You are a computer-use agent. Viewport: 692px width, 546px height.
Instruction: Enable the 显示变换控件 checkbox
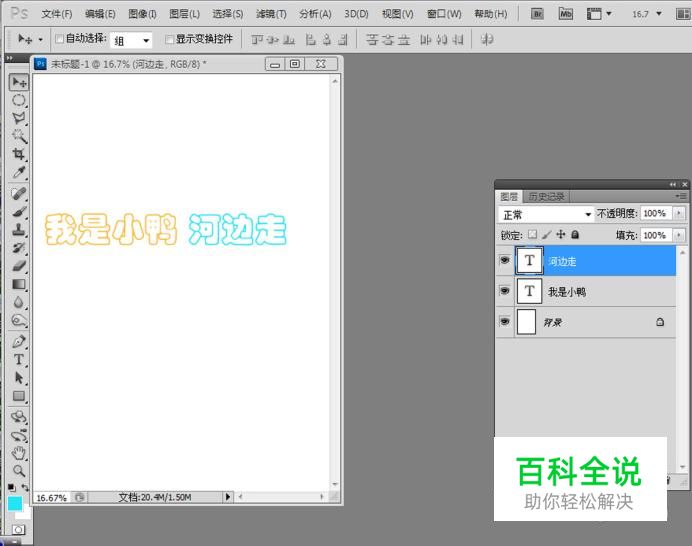[x=169, y=39]
